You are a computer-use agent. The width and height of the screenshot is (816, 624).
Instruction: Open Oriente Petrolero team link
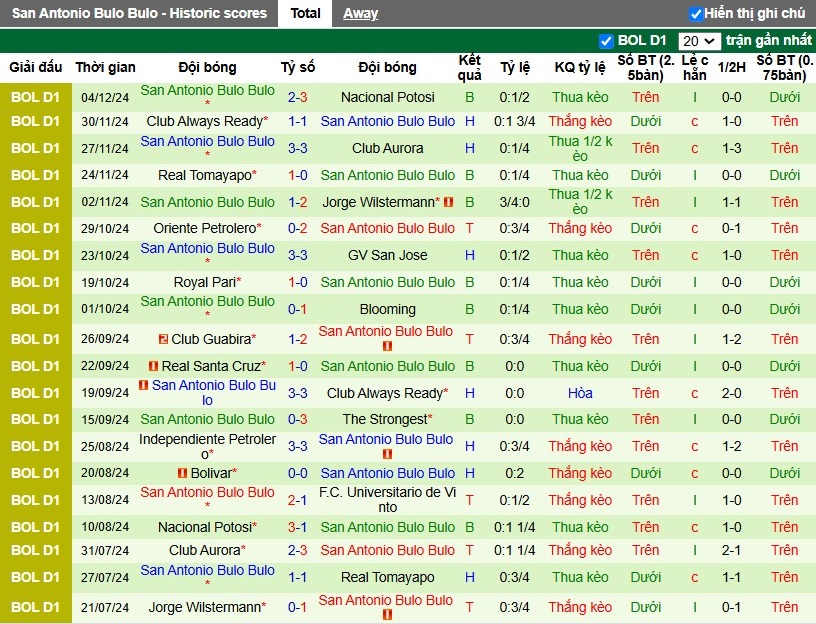[205, 228]
